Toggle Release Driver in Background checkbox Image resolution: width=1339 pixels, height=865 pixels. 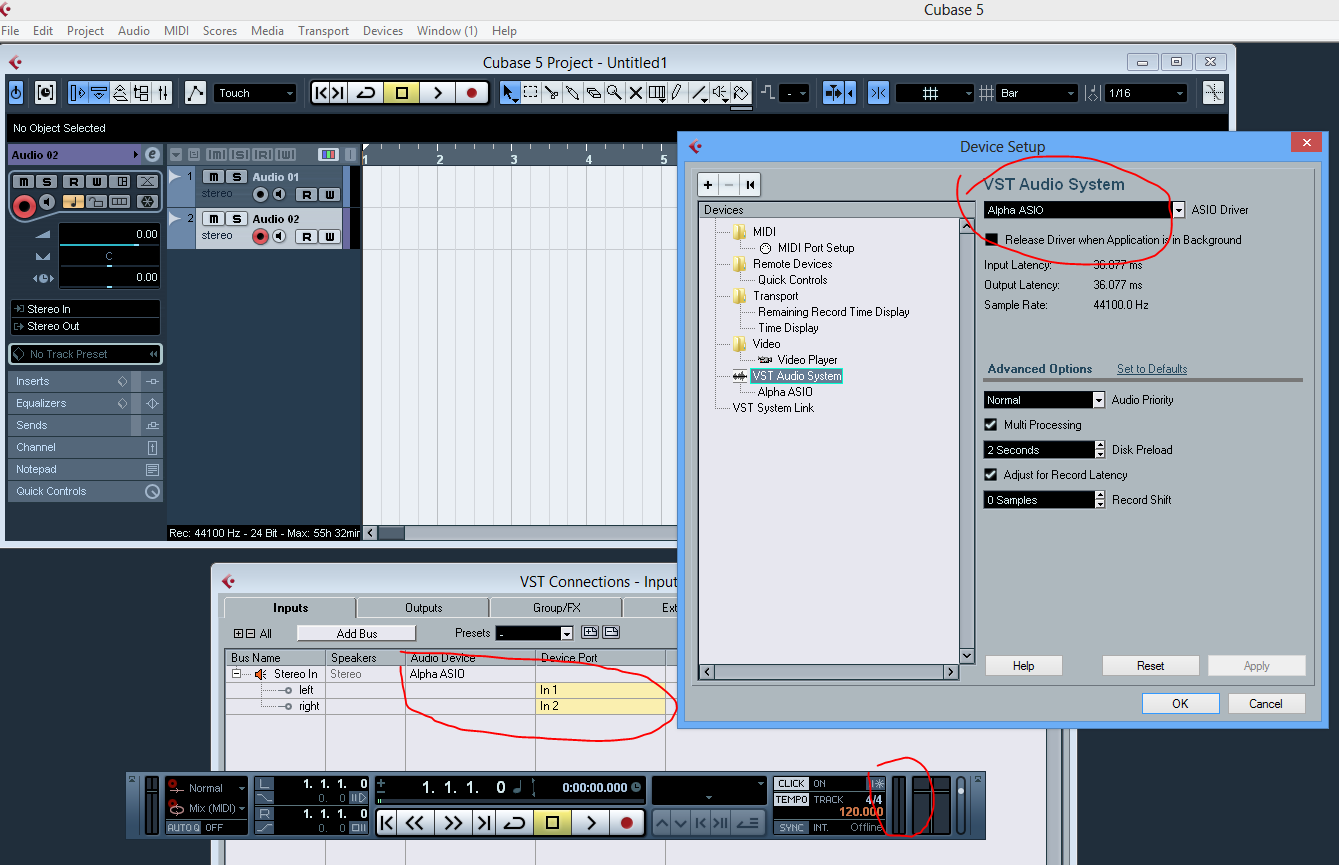click(992, 240)
